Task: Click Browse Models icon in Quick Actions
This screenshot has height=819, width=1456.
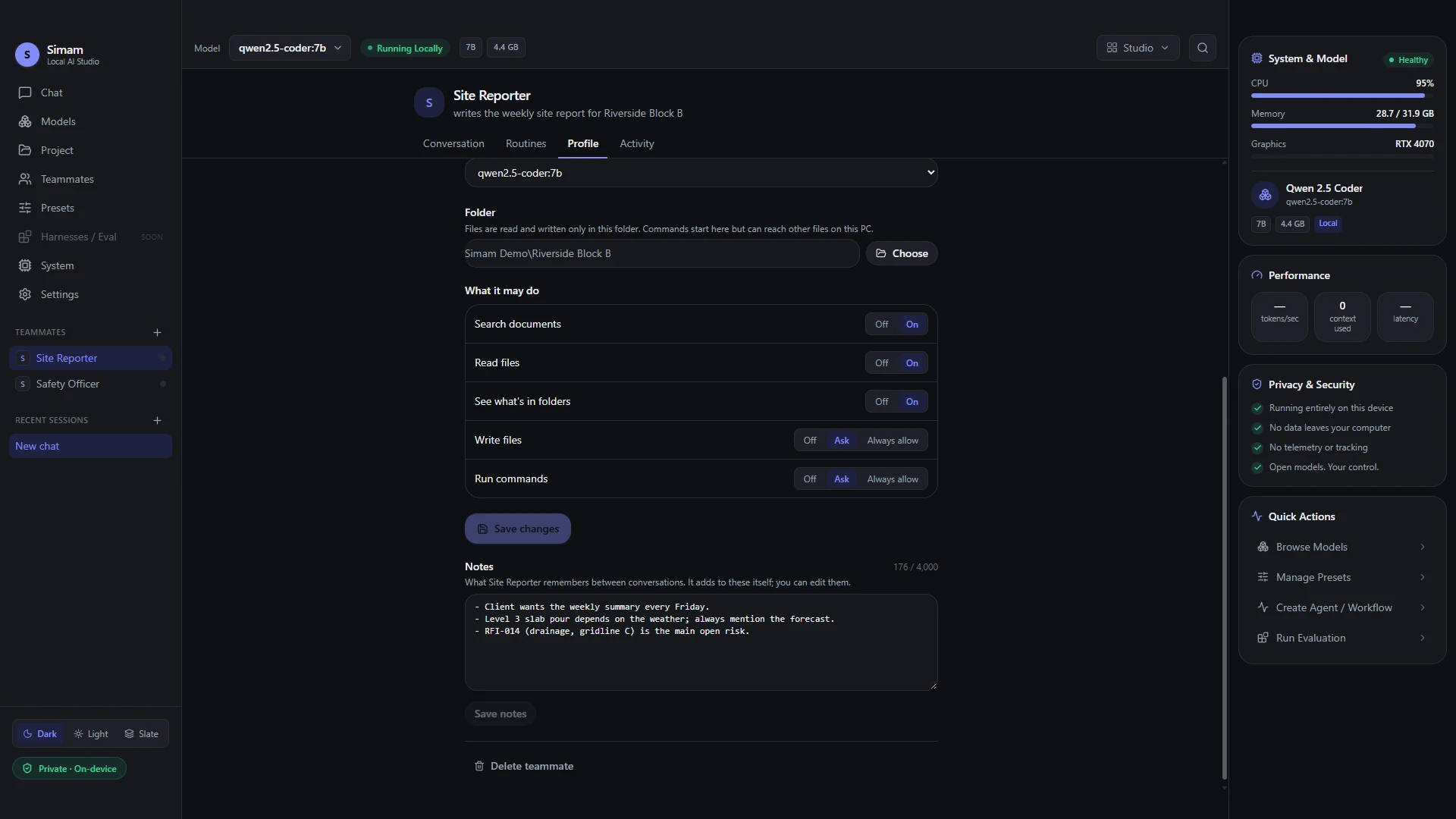Action: point(1263,547)
